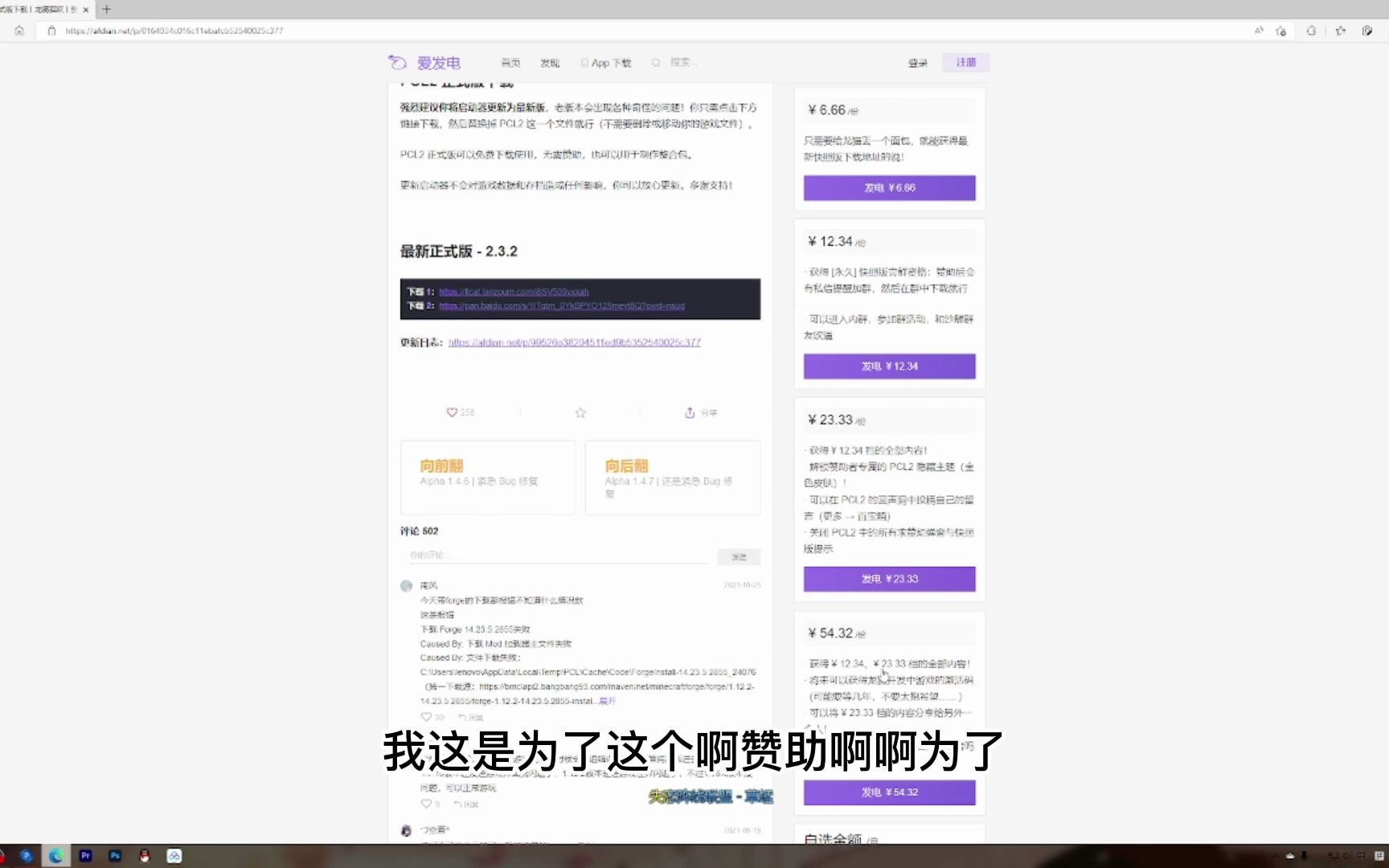
Task: Open Photoshop from the taskbar
Action: pyautogui.click(x=115, y=856)
